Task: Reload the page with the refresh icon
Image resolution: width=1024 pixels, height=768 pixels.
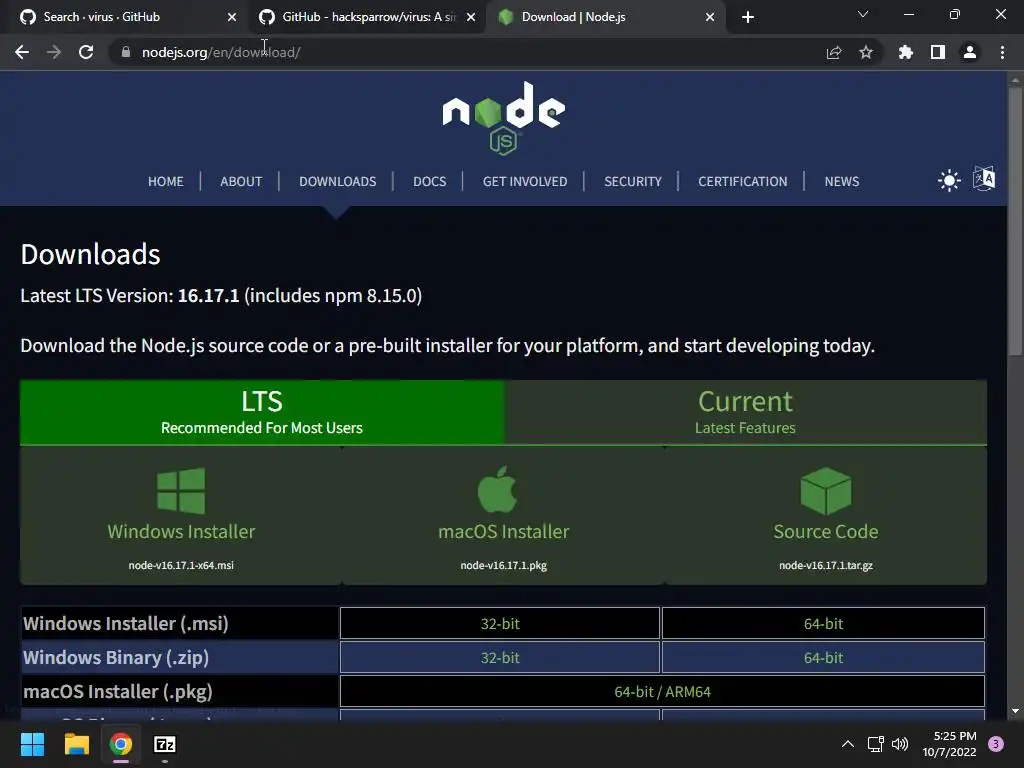Action: (x=86, y=52)
